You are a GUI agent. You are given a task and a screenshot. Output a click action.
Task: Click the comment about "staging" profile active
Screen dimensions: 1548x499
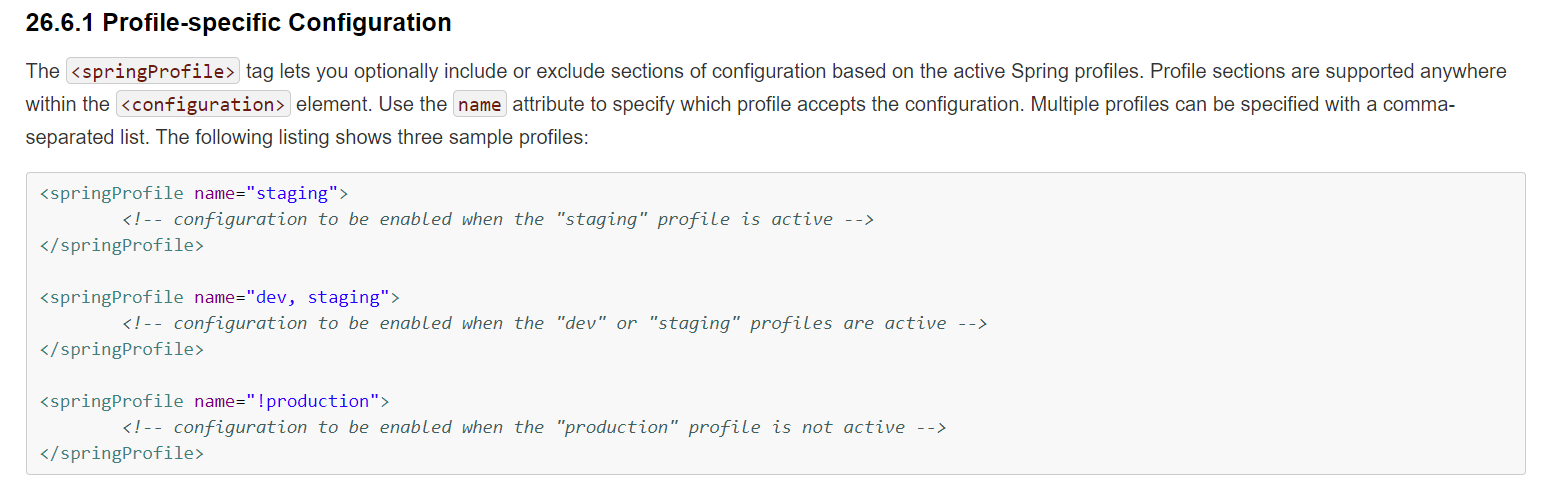498,219
